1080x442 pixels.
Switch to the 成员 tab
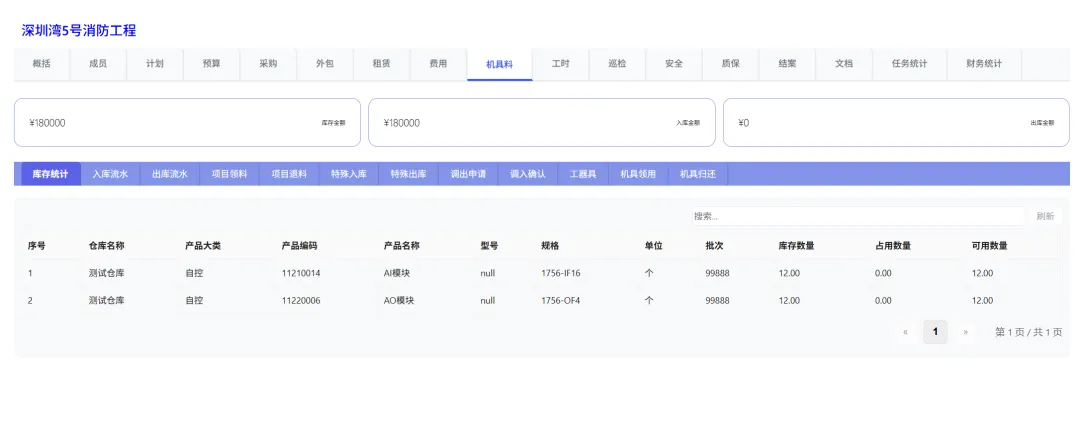[x=98, y=64]
